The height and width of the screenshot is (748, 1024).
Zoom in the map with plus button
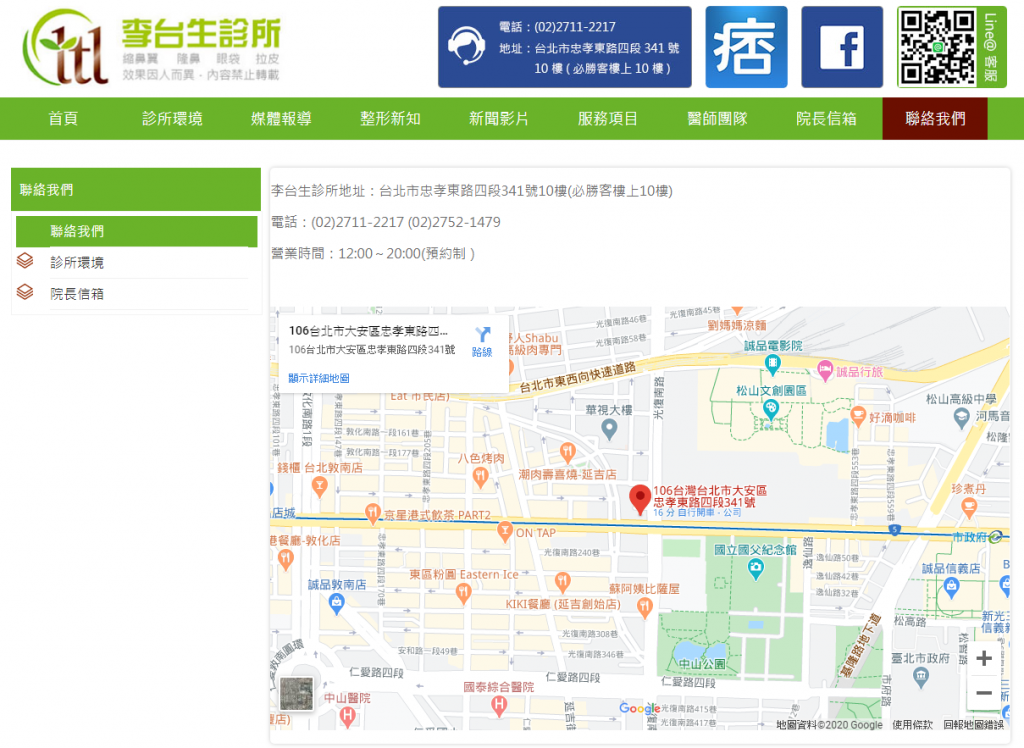coord(984,659)
